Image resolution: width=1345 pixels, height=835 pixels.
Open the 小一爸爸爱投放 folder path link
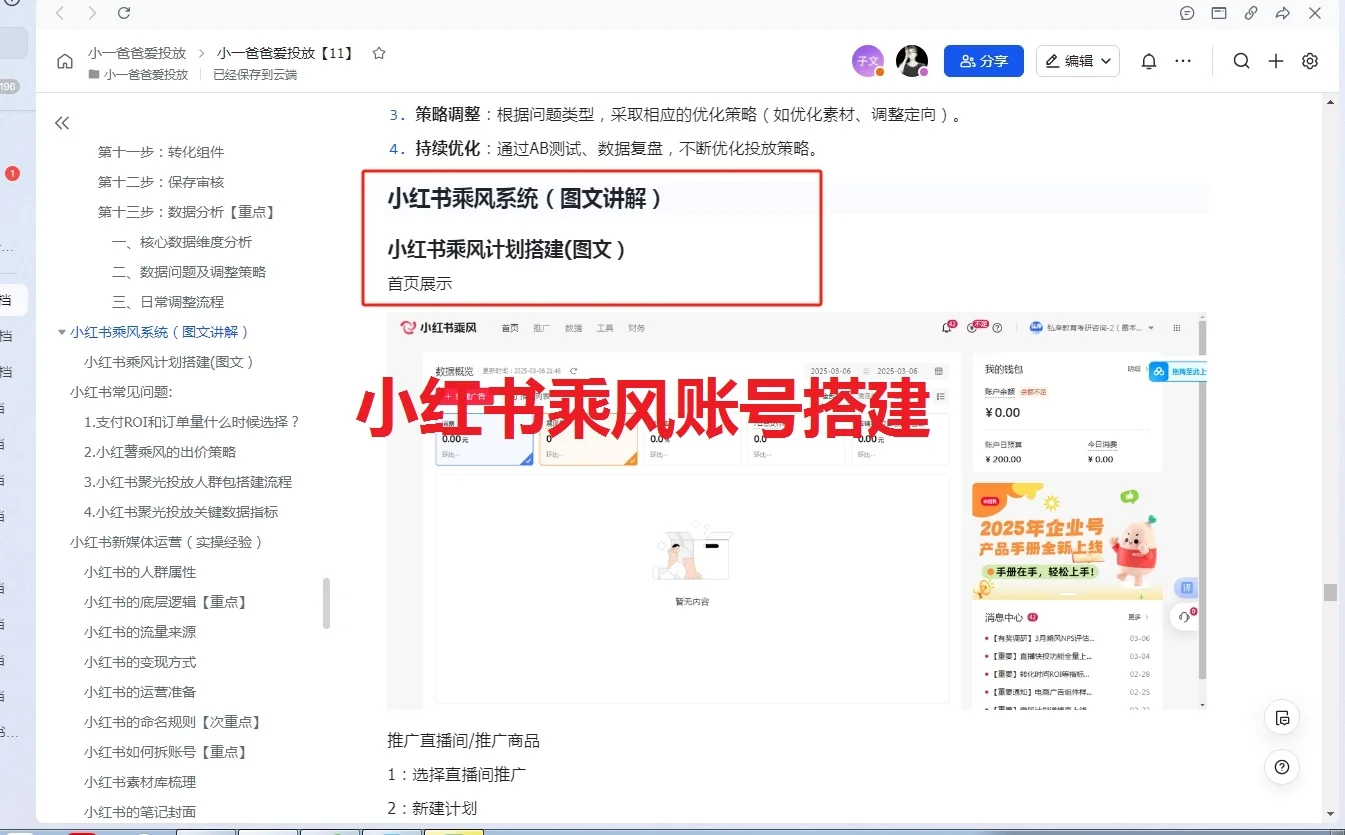point(138,75)
